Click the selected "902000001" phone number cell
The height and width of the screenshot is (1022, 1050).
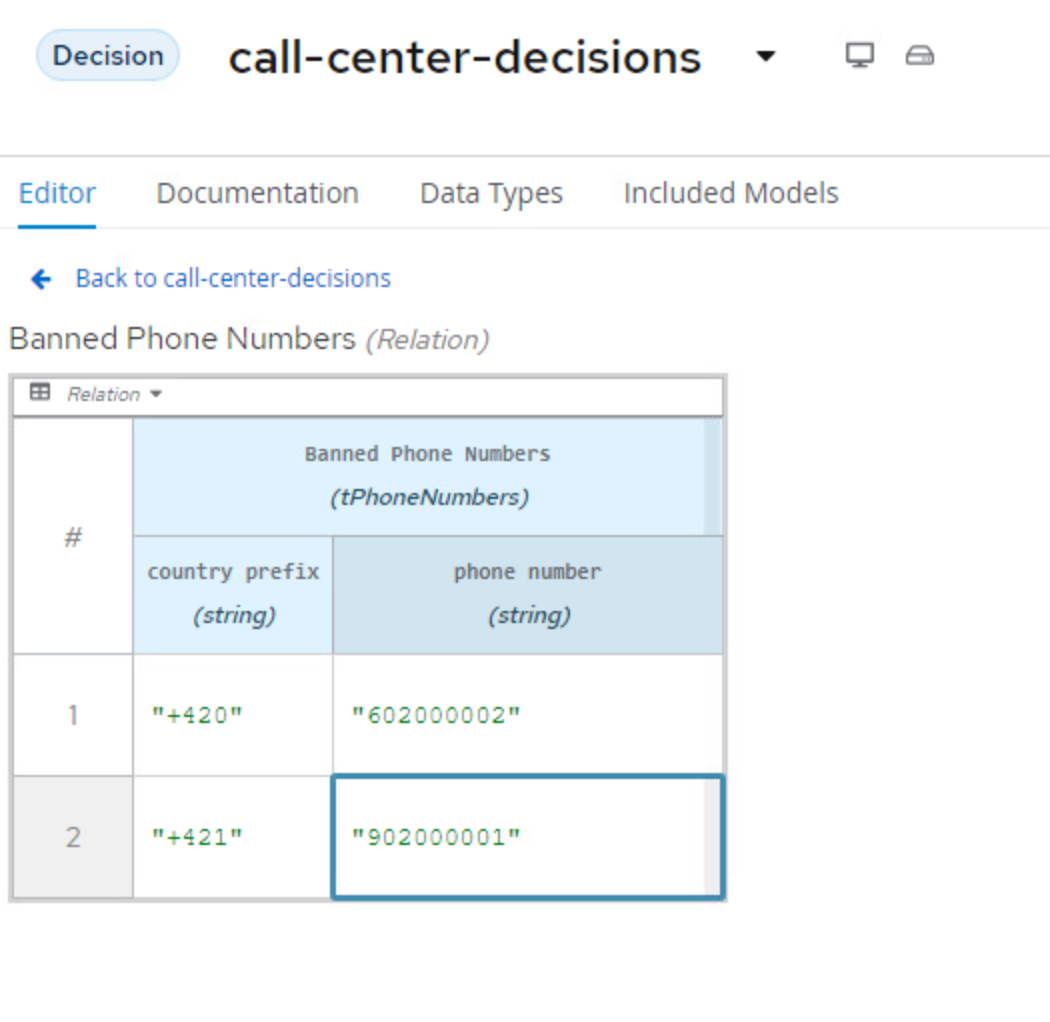[528, 837]
